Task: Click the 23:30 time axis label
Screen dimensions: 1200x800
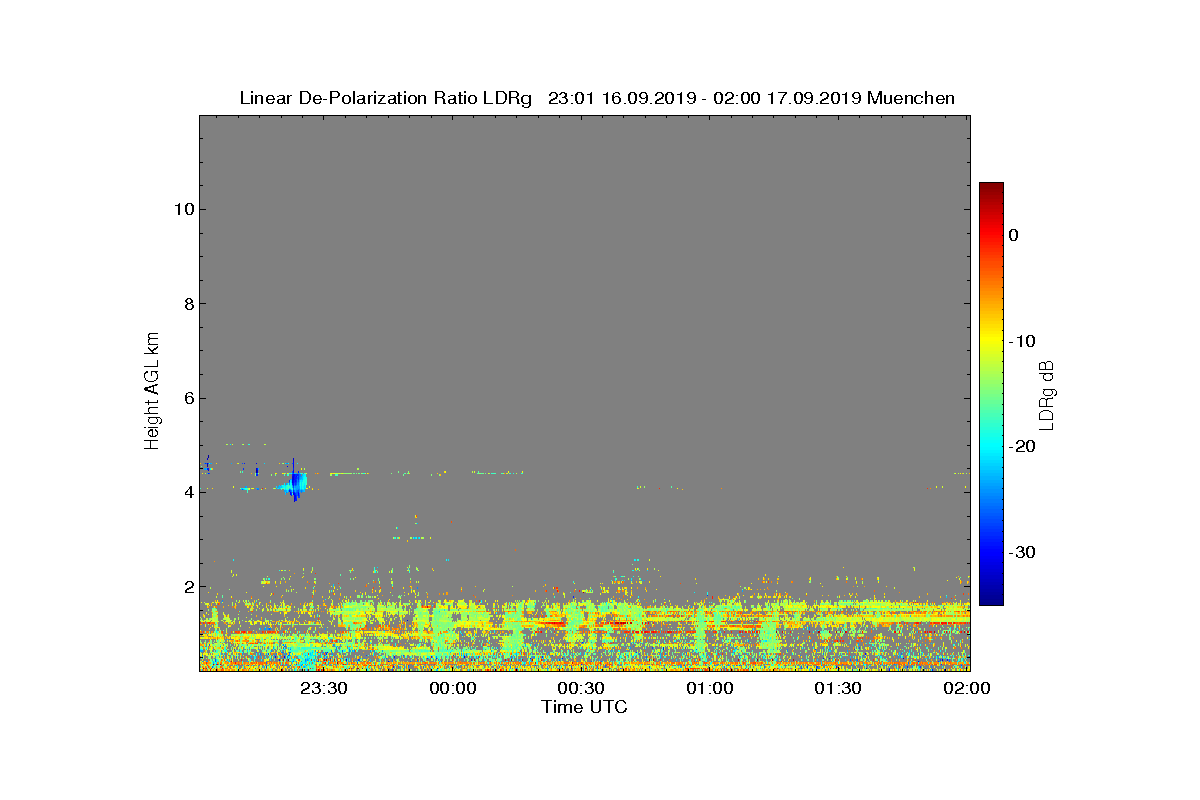Action: coord(325,688)
